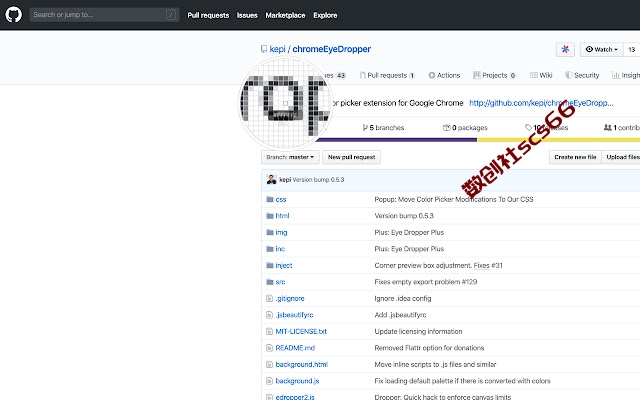640x400 pixels.
Task: Open commit 'Update licensing information'
Action: point(418,331)
